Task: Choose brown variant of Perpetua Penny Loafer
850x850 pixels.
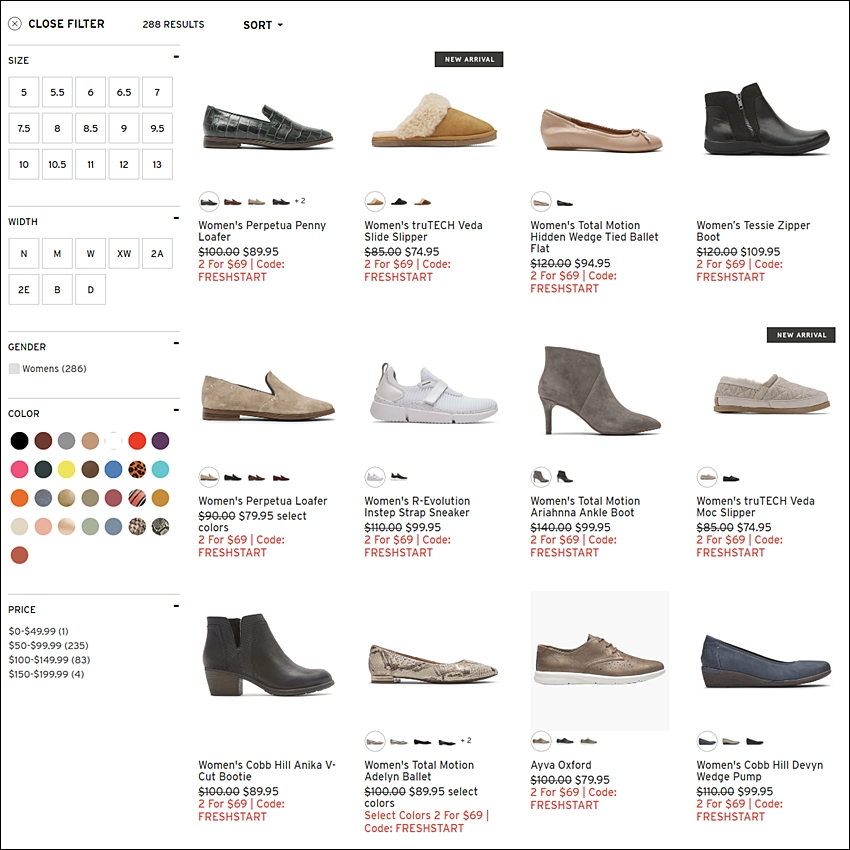Action: (233, 202)
